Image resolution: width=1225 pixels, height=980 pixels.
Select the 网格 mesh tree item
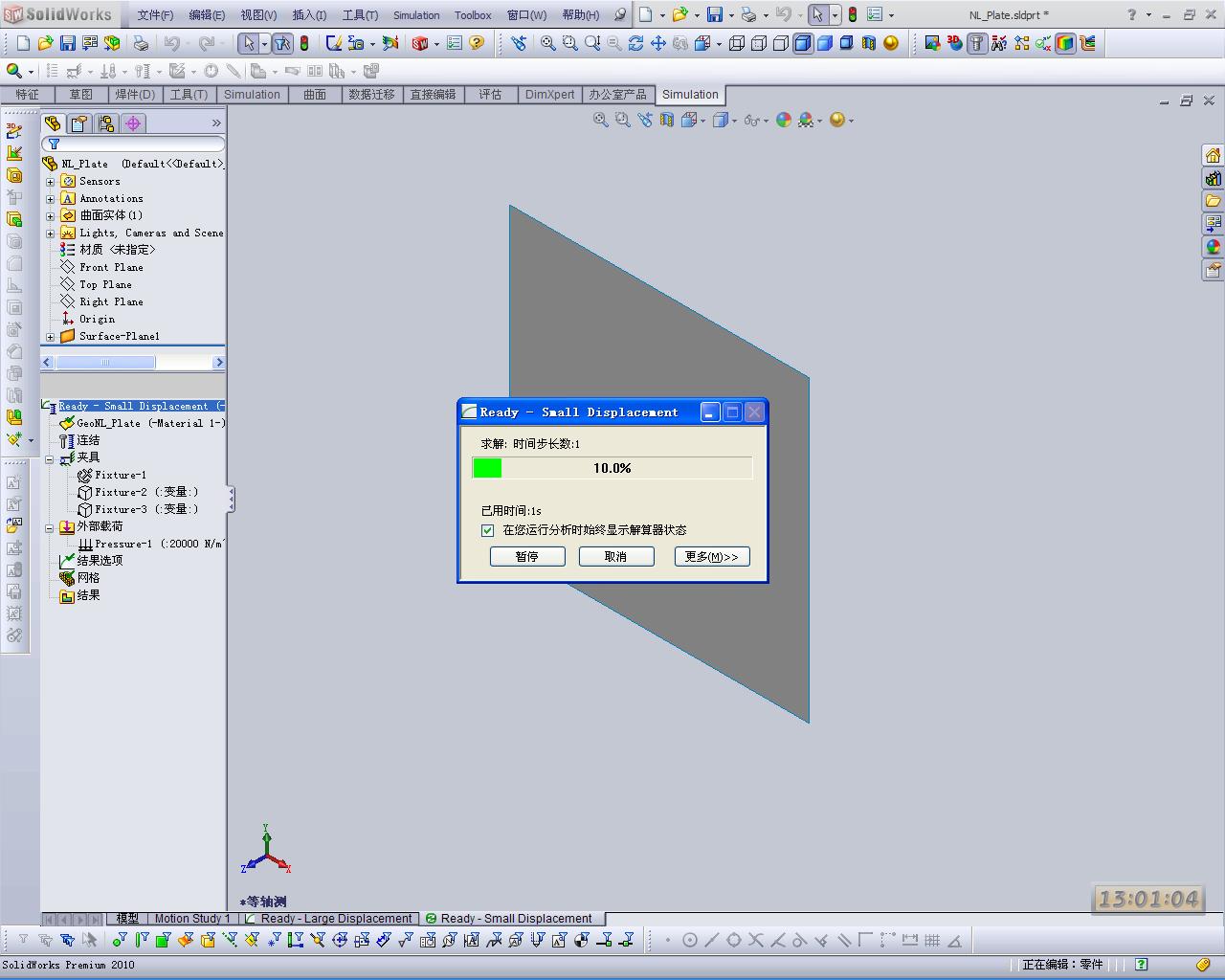coord(88,579)
